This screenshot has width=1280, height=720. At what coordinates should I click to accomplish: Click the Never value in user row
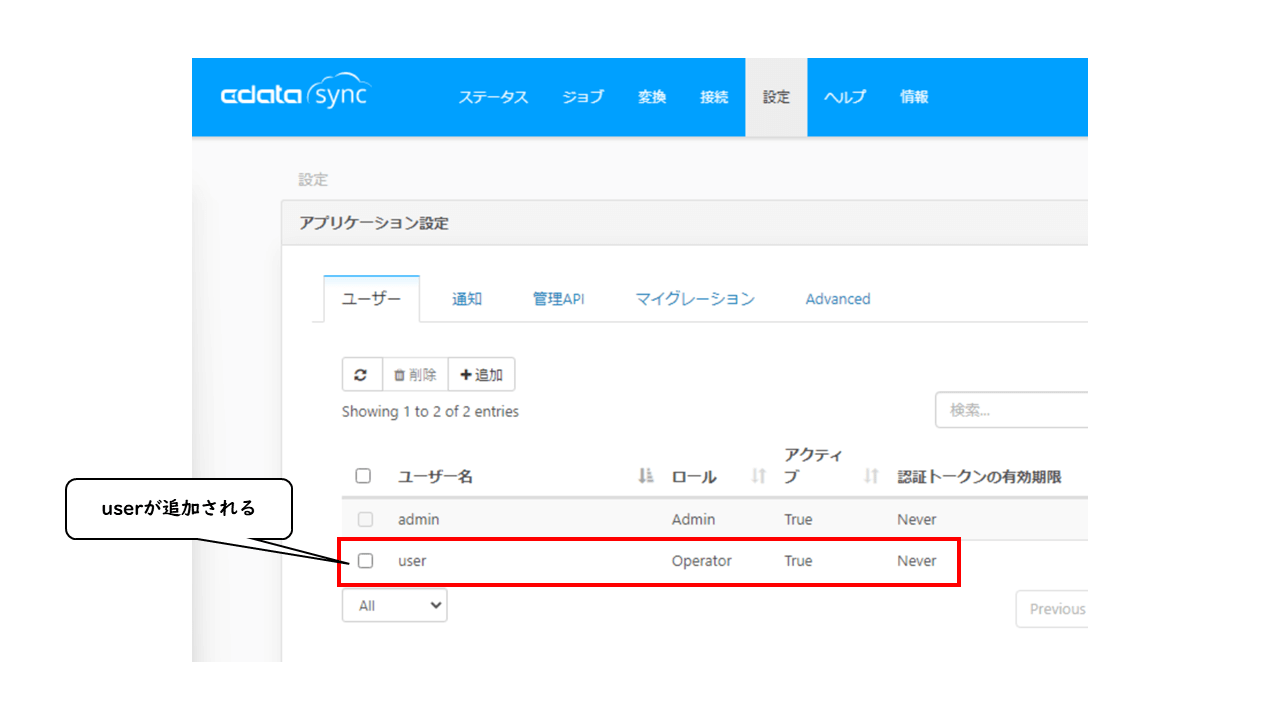917,561
